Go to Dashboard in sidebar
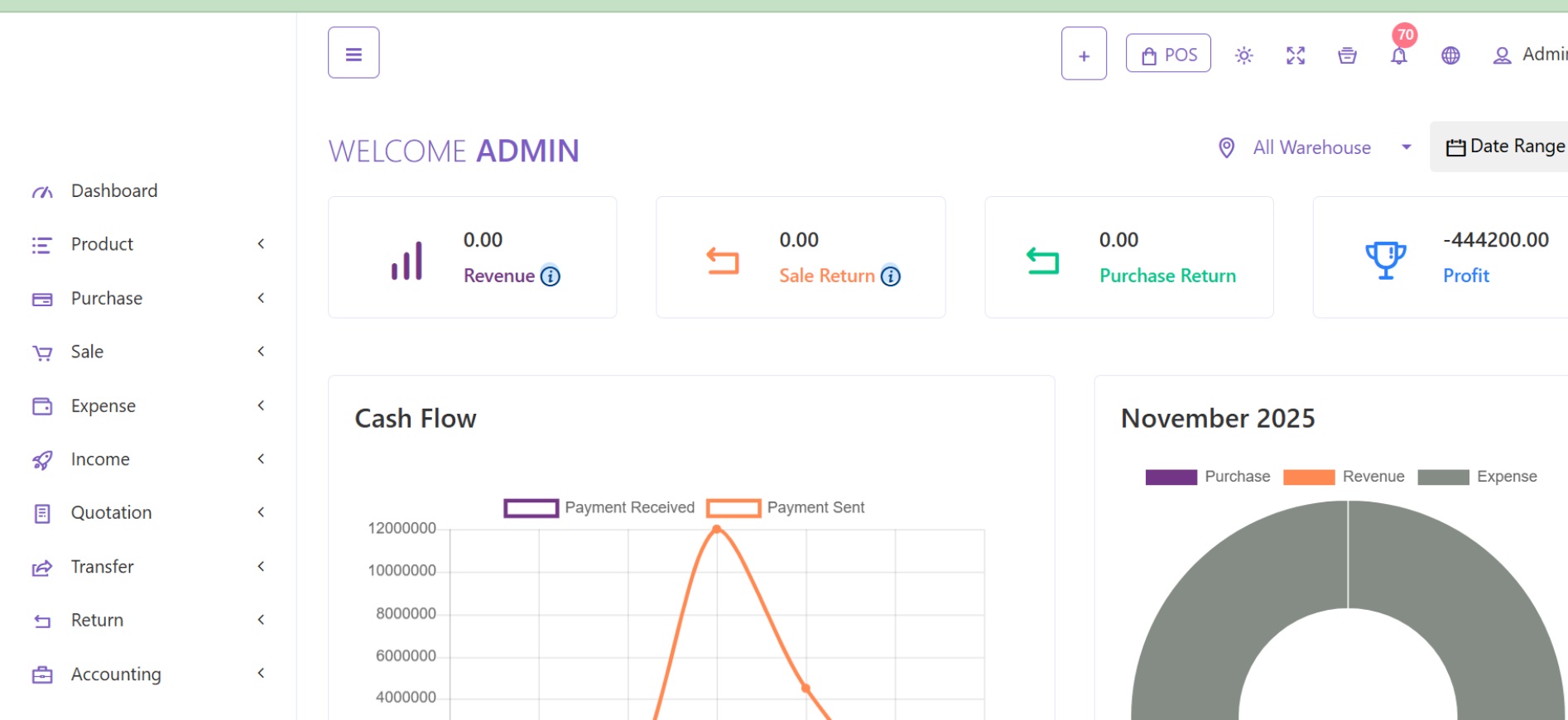This screenshot has height=720, width=1568. point(114,191)
